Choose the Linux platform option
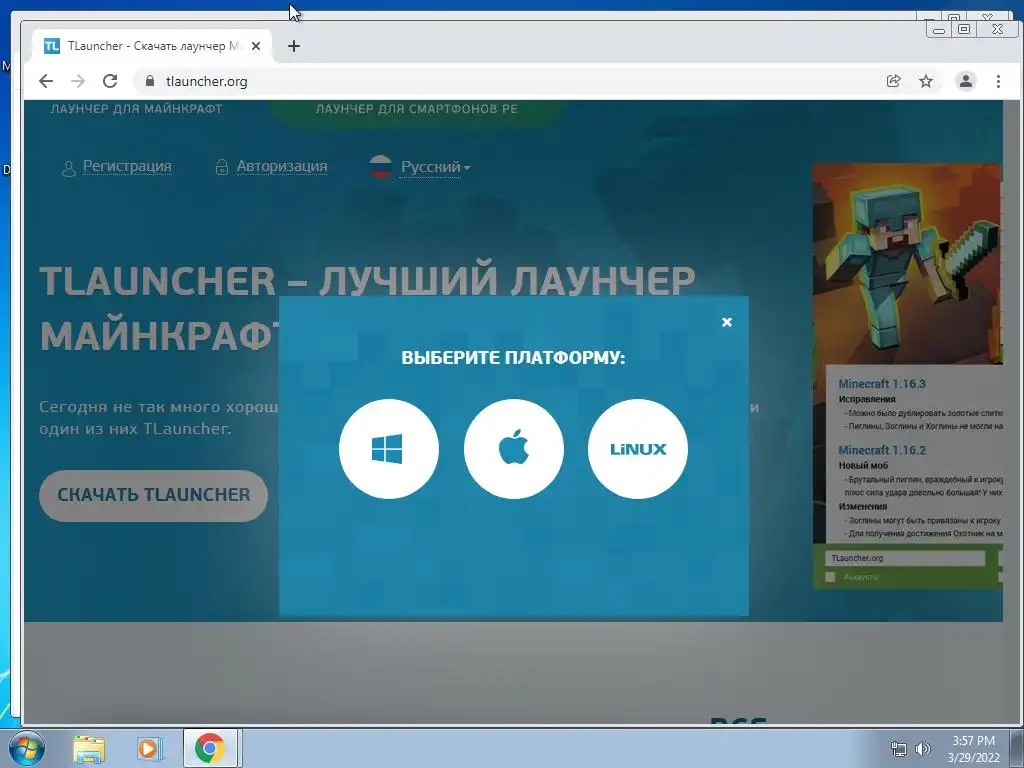This screenshot has width=1024, height=768. point(638,449)
